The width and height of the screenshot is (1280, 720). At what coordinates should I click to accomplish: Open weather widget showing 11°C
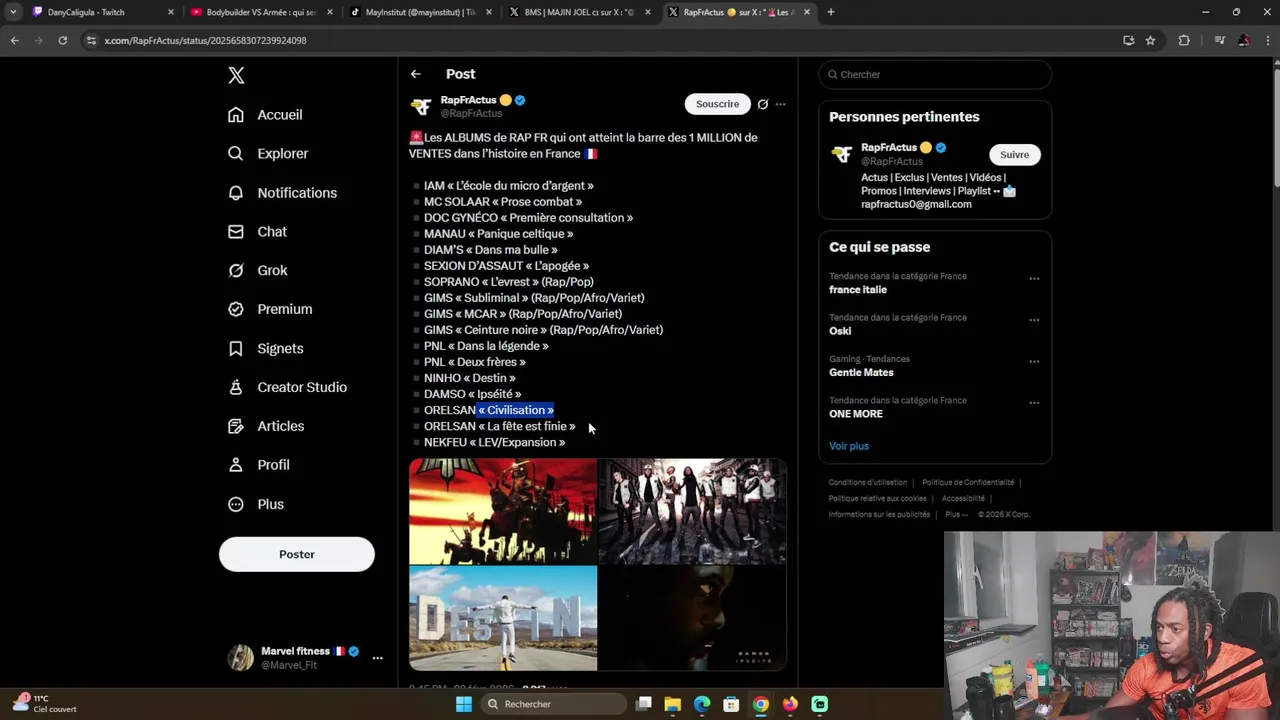tap(45, 704)
